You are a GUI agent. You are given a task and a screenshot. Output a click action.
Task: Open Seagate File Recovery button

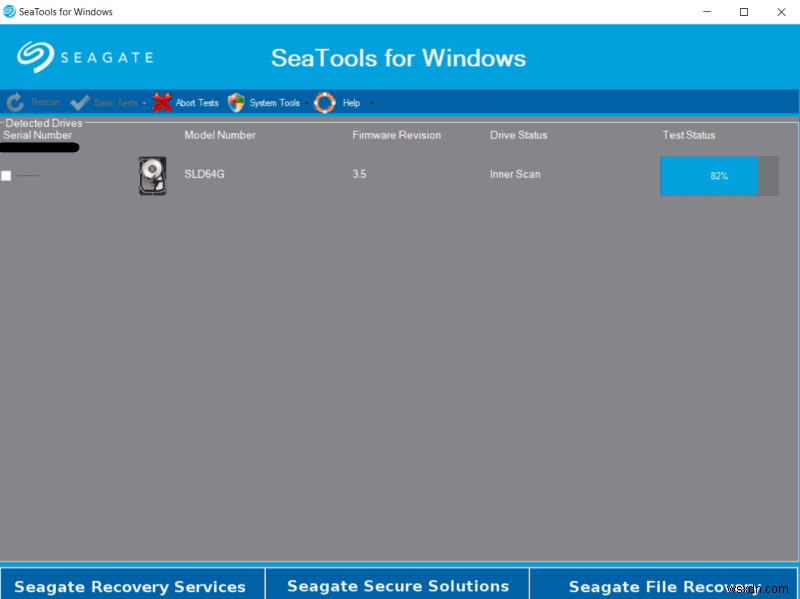tap(664, 584)
